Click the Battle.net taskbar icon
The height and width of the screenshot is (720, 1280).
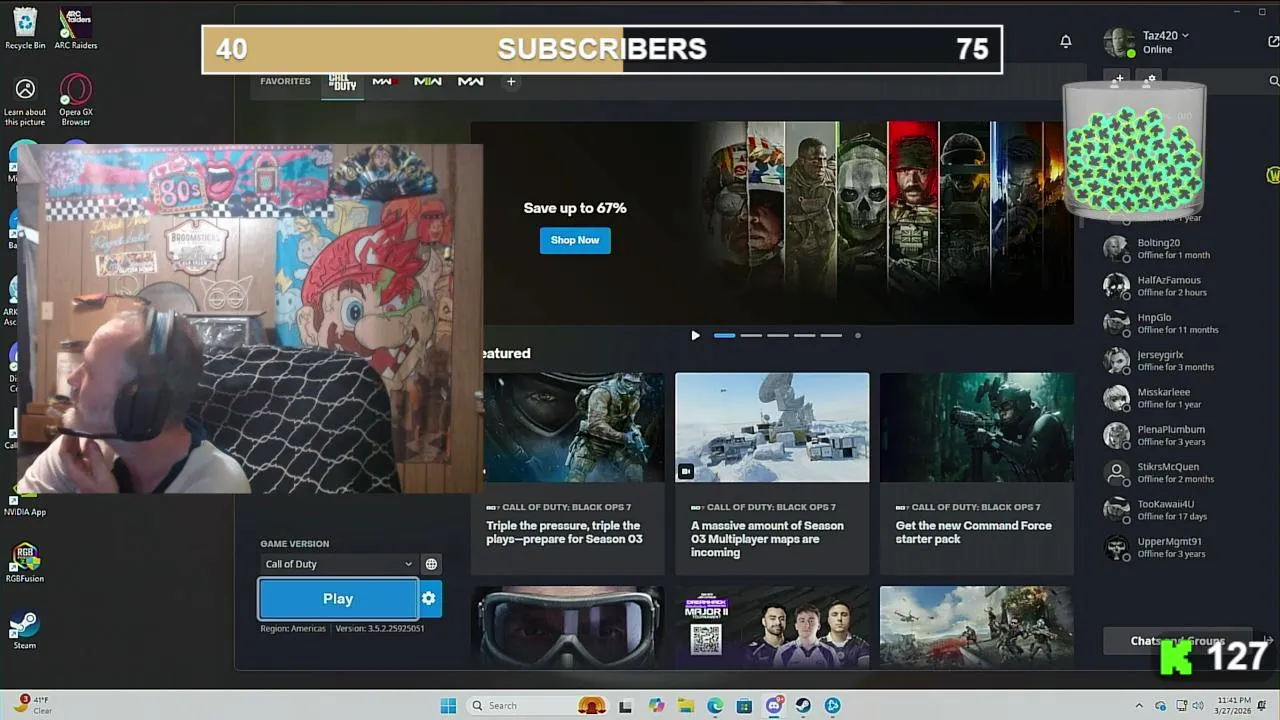click(833, 706)
